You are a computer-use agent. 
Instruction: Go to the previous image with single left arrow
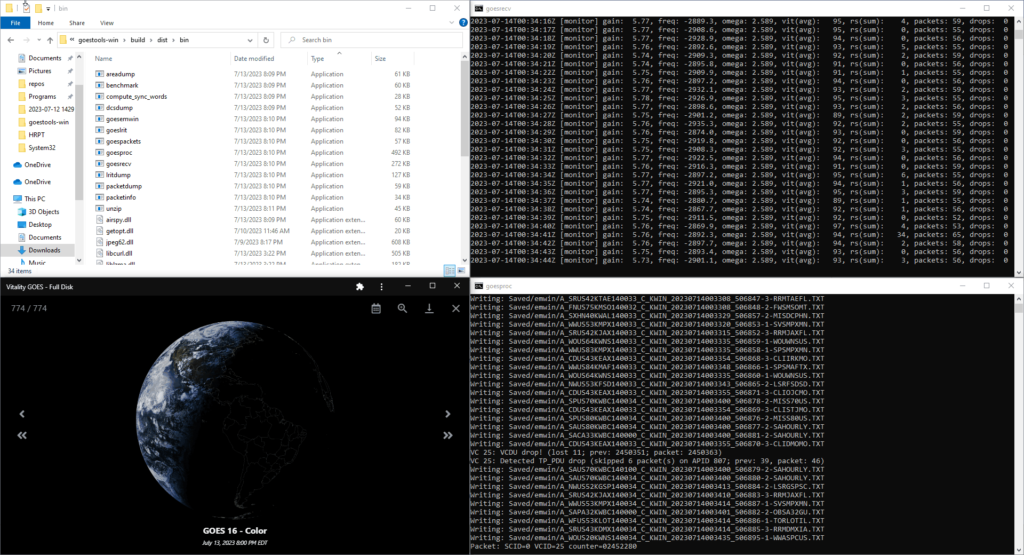(22, 414)
